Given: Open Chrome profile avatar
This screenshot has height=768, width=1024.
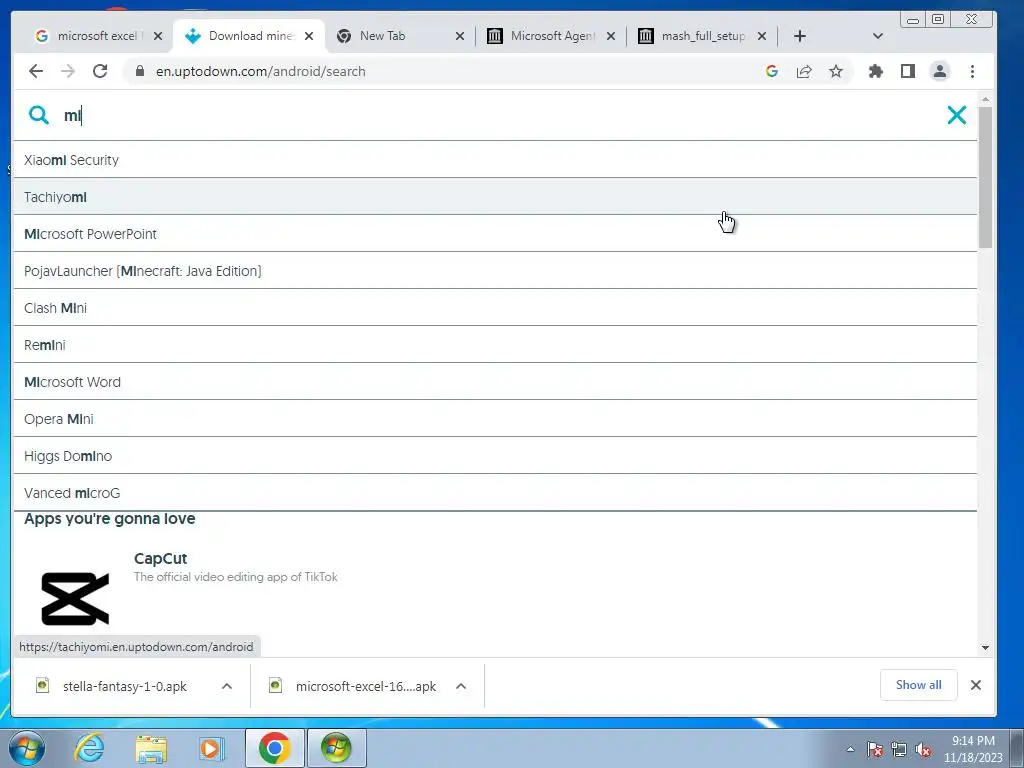Looking at the screenshot, I should click(x=940, y=71).
